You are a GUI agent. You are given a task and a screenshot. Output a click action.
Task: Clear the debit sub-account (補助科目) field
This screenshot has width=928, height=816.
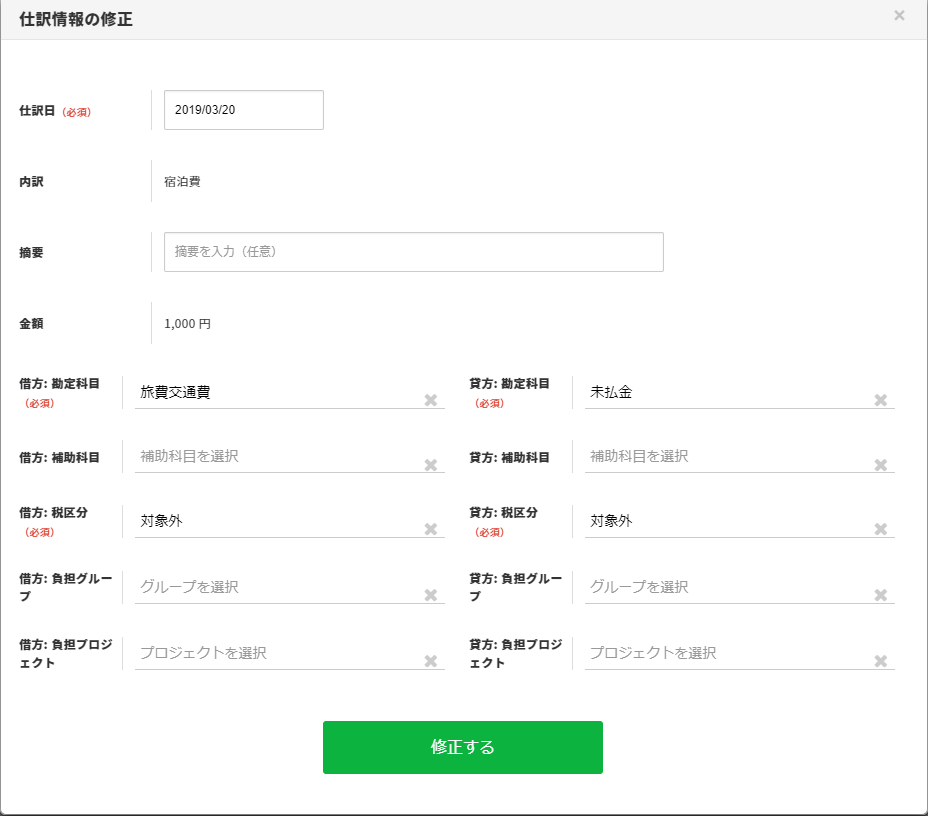coord(431,465)
